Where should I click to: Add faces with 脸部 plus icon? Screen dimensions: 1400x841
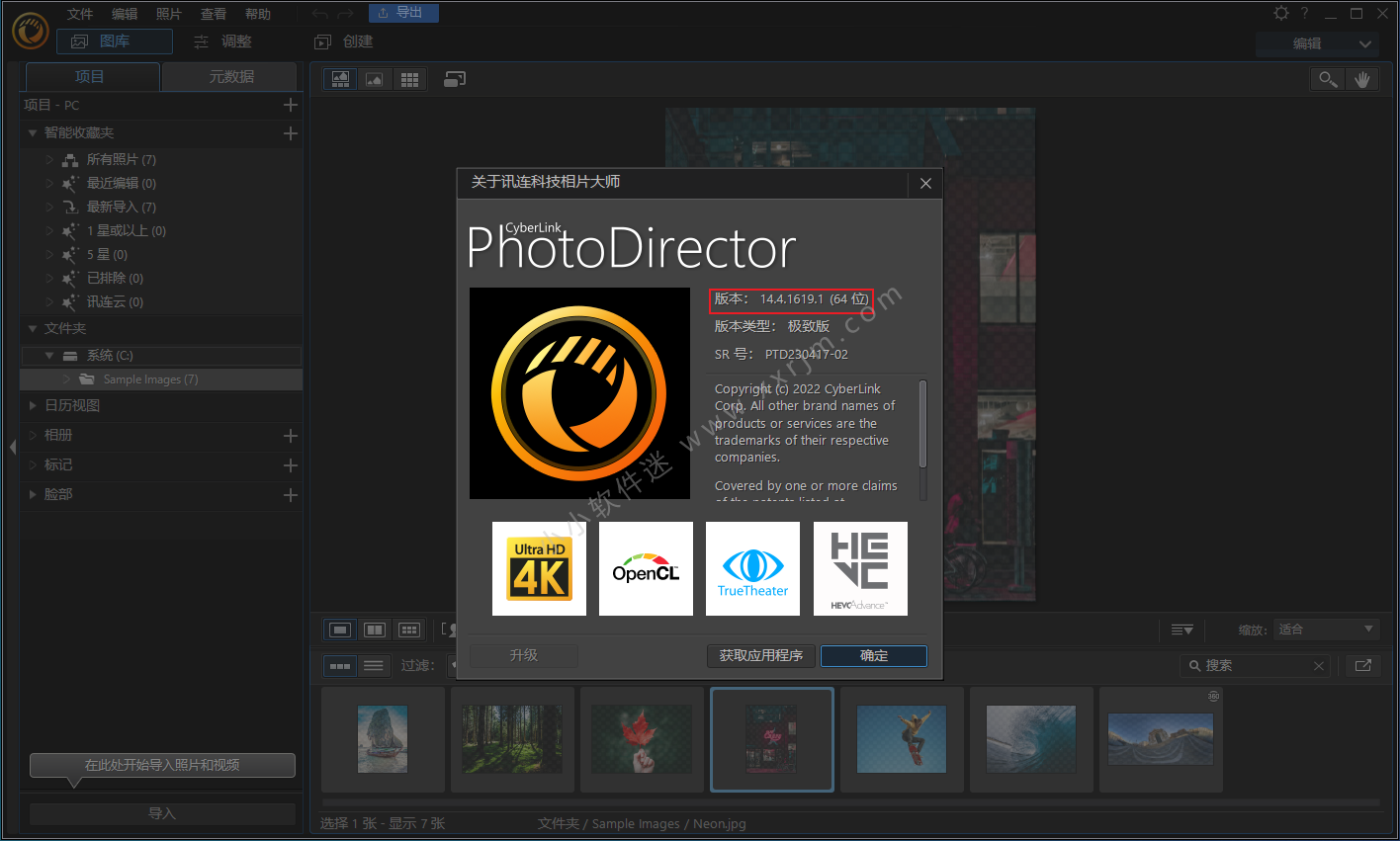click(291, 495)
